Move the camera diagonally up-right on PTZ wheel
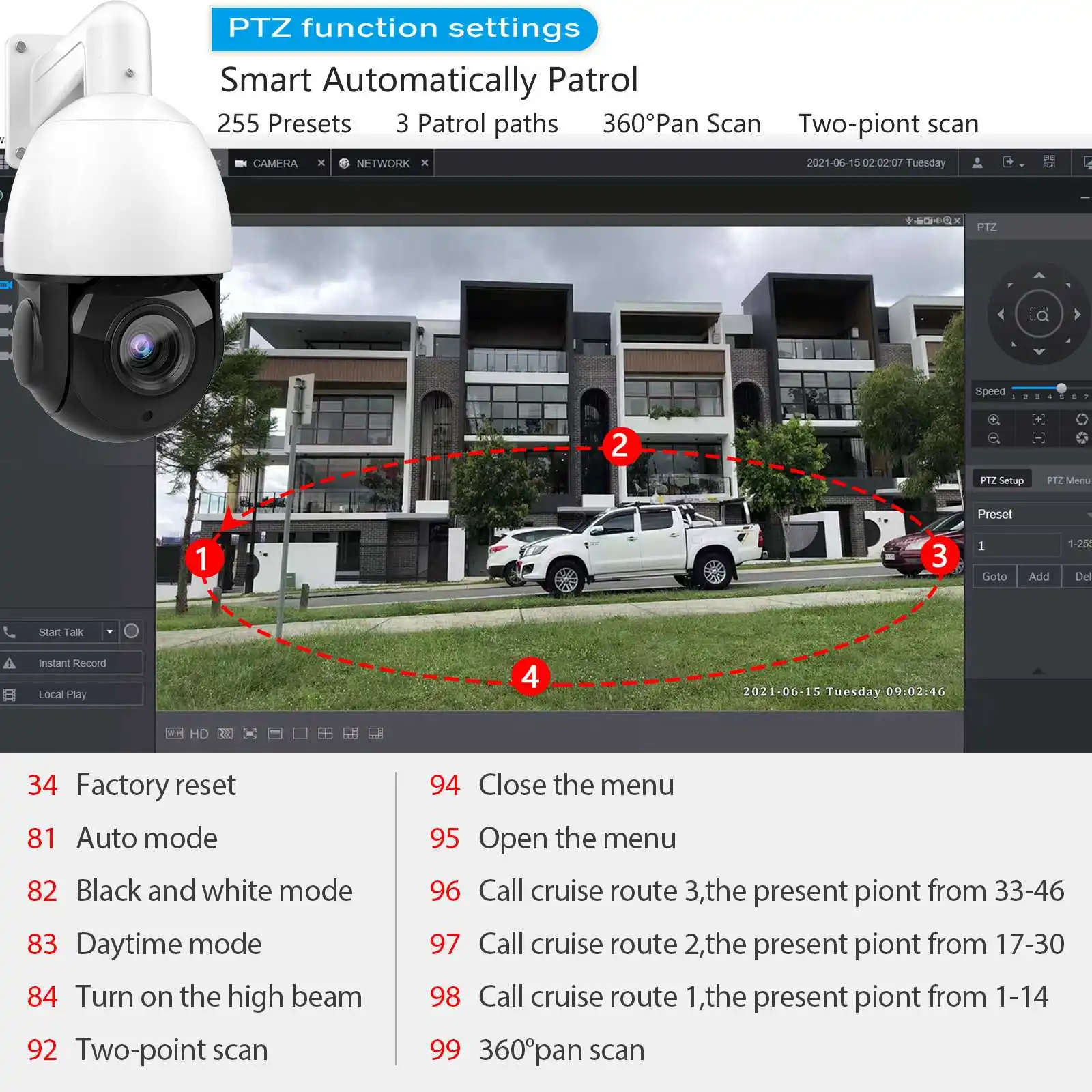1092x1092 pixels. click(x=1067, y=286)
